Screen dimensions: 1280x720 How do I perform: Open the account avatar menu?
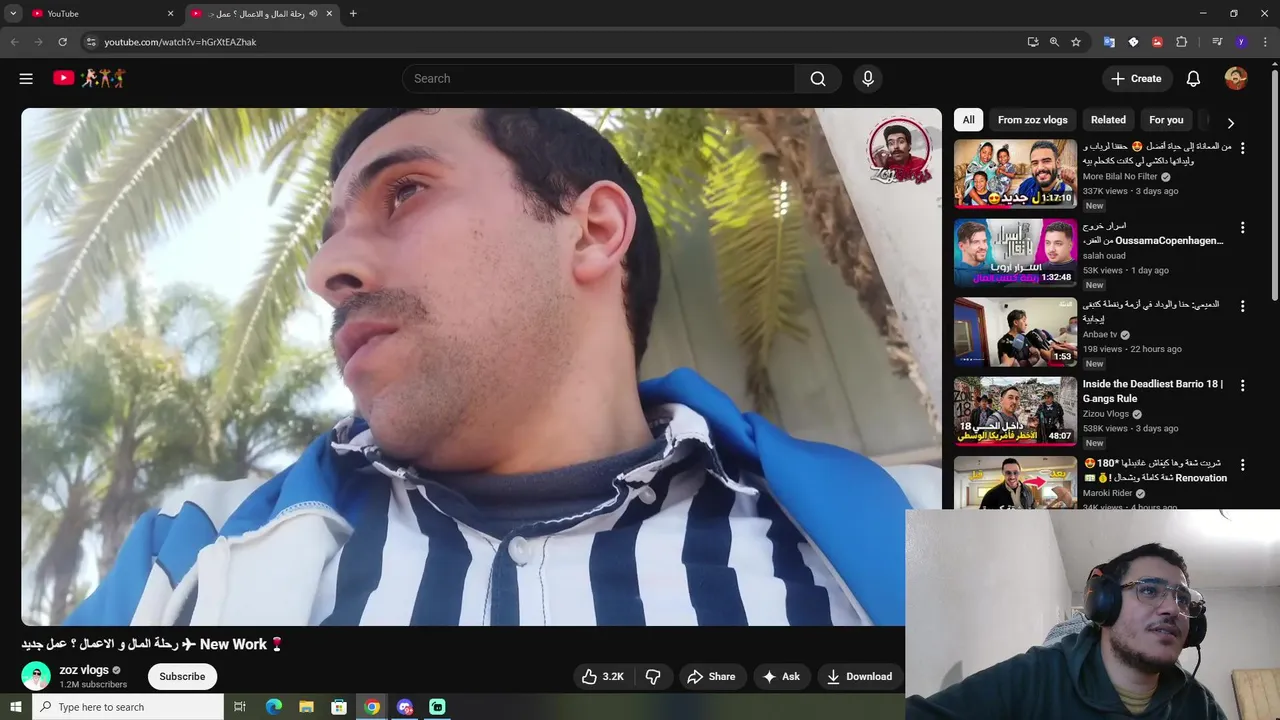tap(1236, 78)
